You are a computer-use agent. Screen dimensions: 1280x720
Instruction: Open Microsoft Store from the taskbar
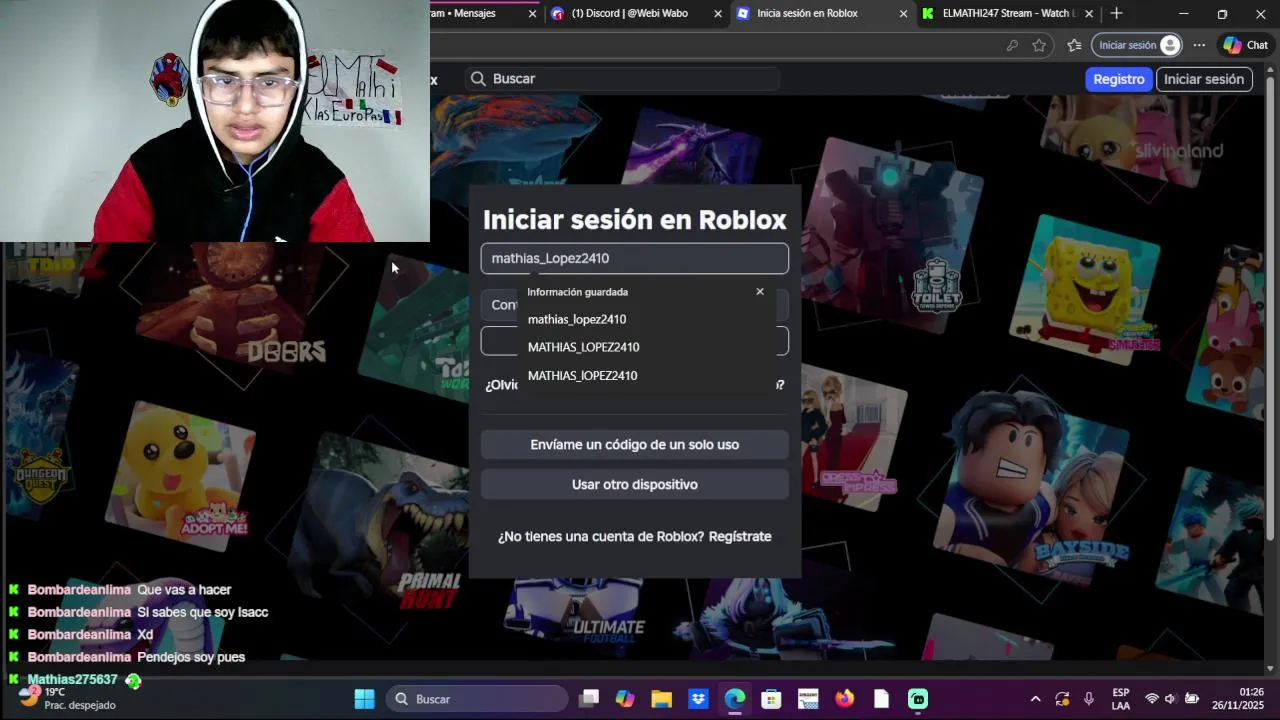coord(771,699)
